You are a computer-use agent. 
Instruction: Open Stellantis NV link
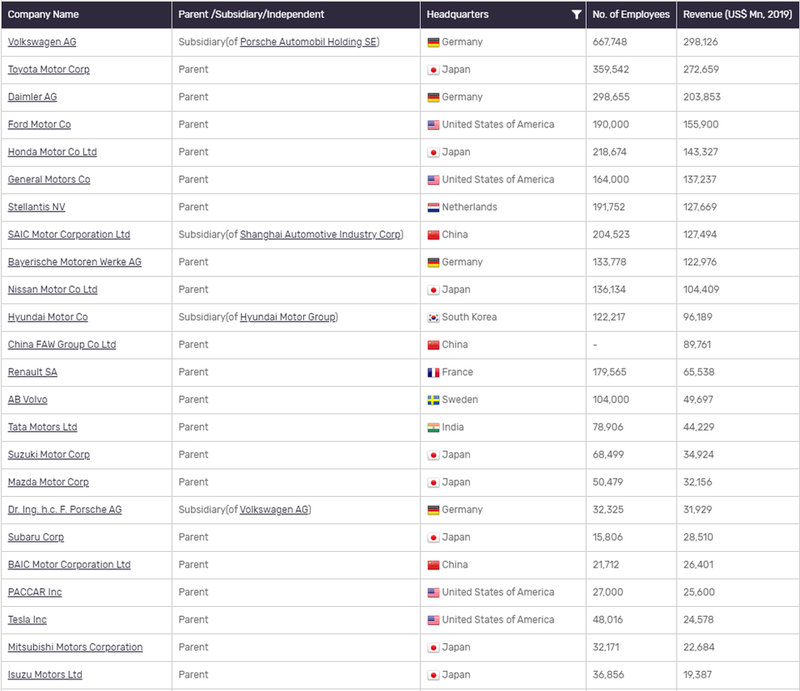36,207
